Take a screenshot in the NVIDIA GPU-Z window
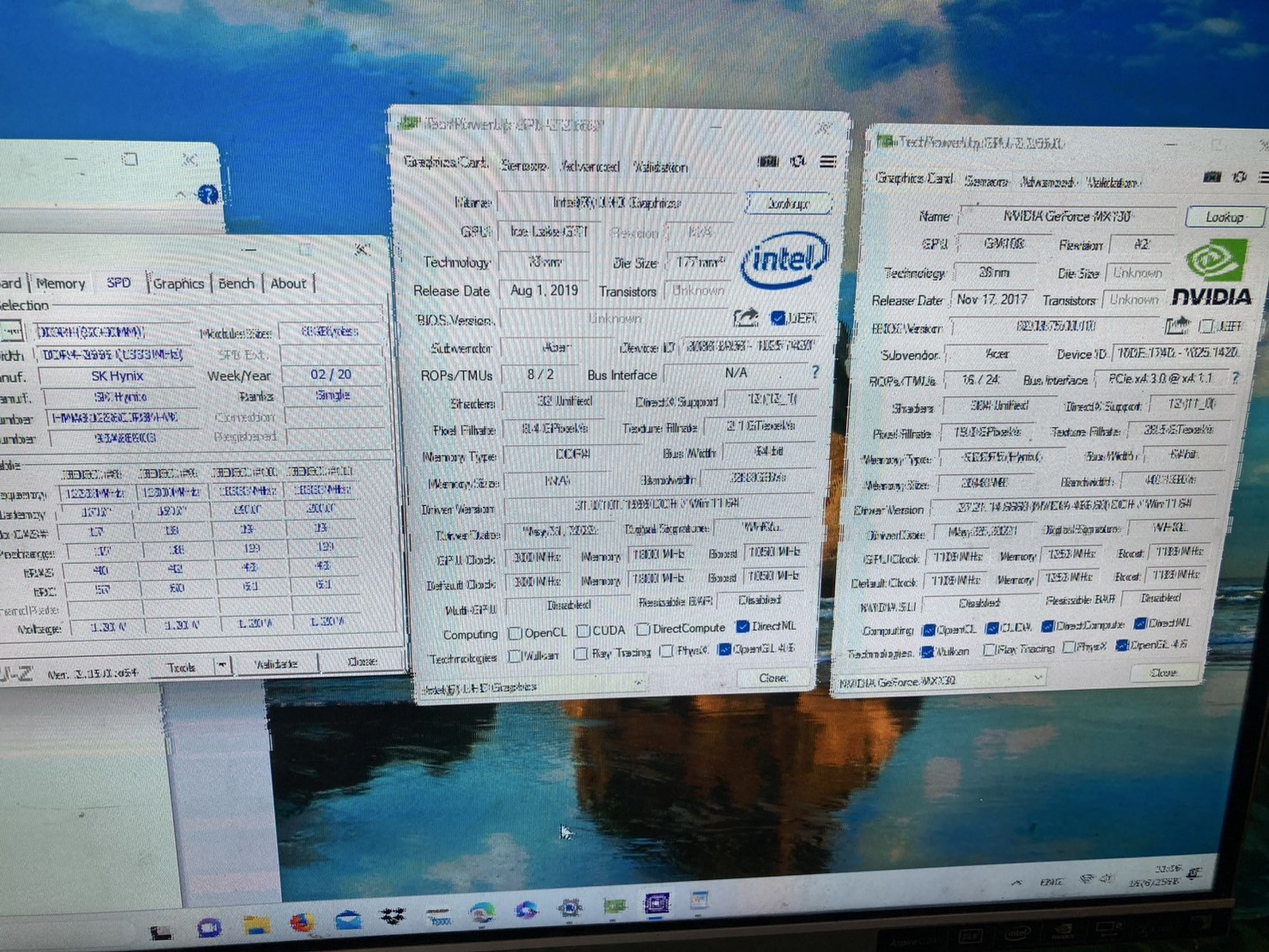Image resolution: width=1269 pixels, height=952 pixels. [x=1211, y=177]
